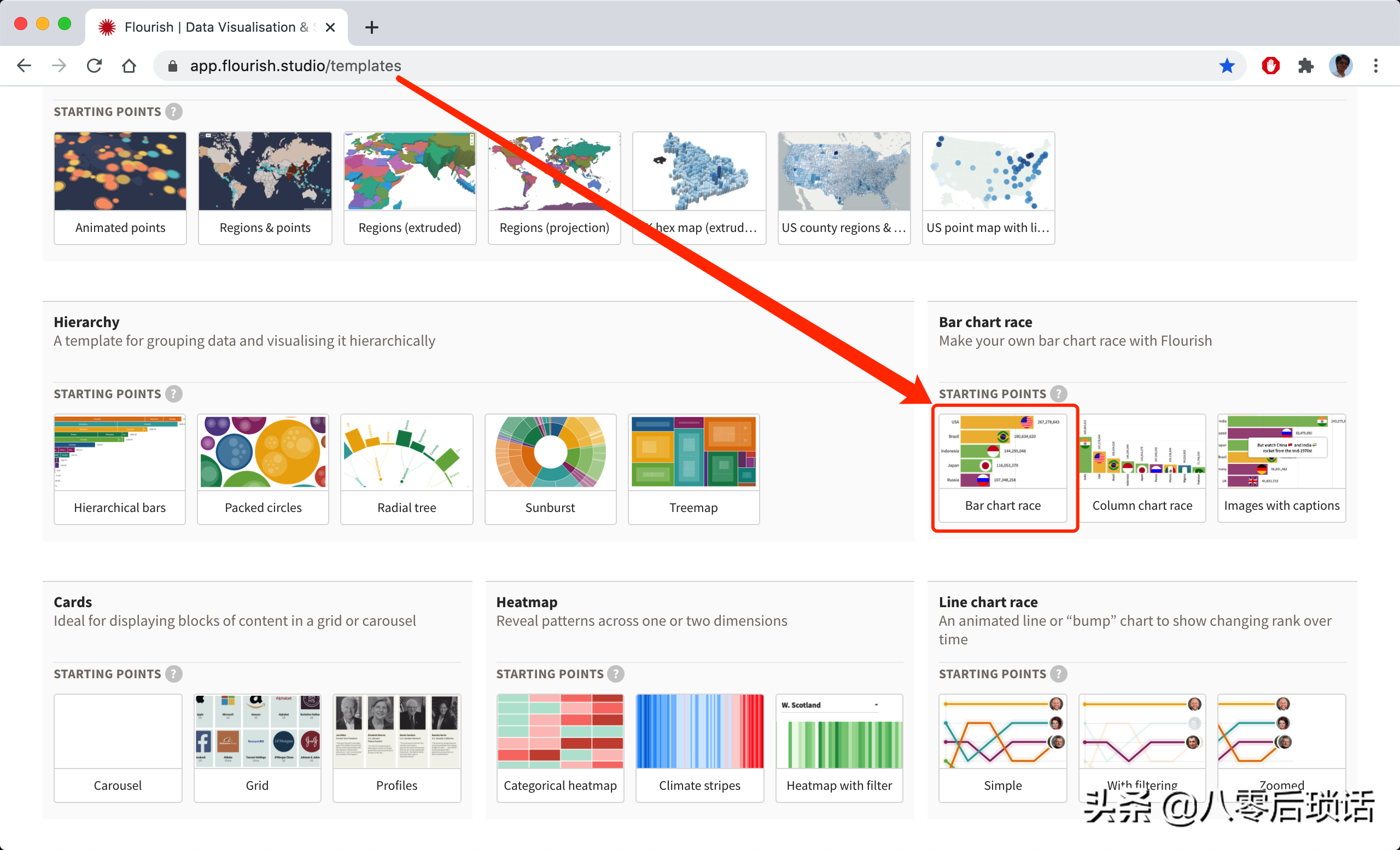The image size is (1400, 850).
Task: Open the Categorical heatmap template
Action: coord(560,748)
